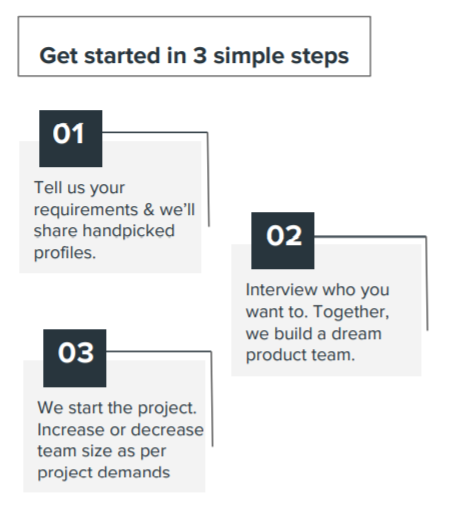Click the words 'share handpicked profiles'
The width and height of the screenshot is (460, 513).
(104, 242)
